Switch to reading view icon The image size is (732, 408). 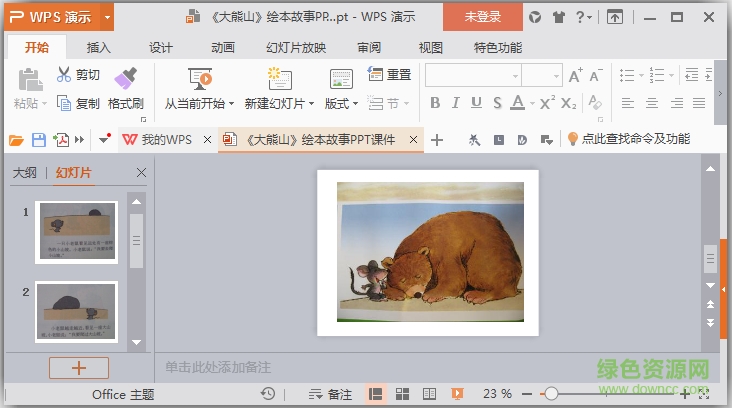coord(429,394)
